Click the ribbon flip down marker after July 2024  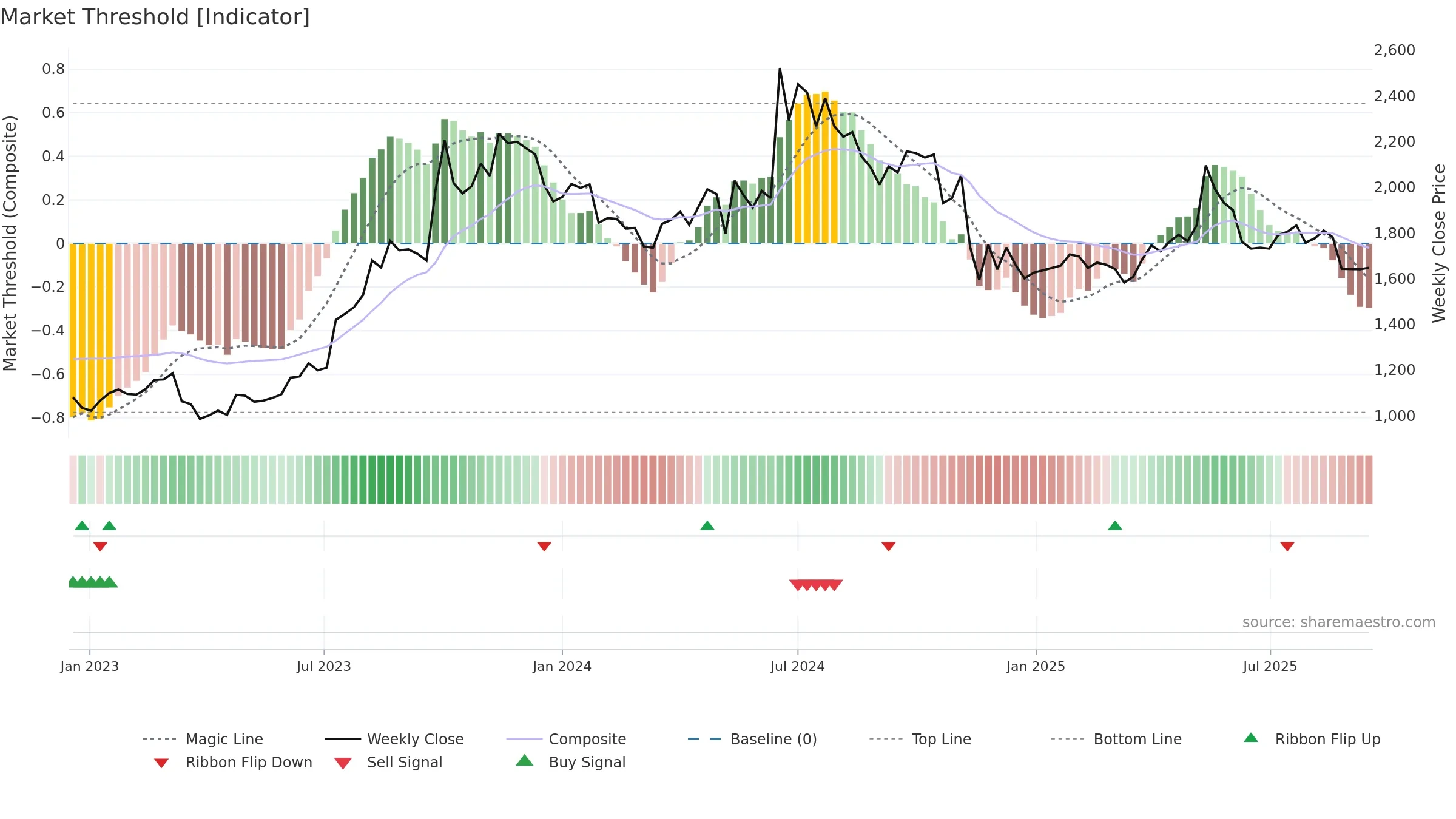(889, 547)
